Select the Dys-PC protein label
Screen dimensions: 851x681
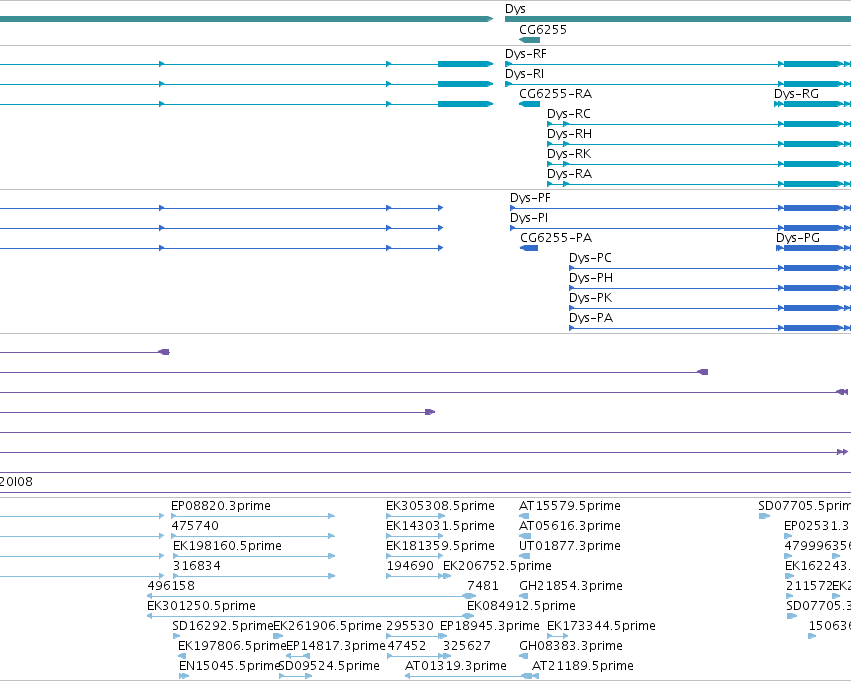click(x=590, y=258)
